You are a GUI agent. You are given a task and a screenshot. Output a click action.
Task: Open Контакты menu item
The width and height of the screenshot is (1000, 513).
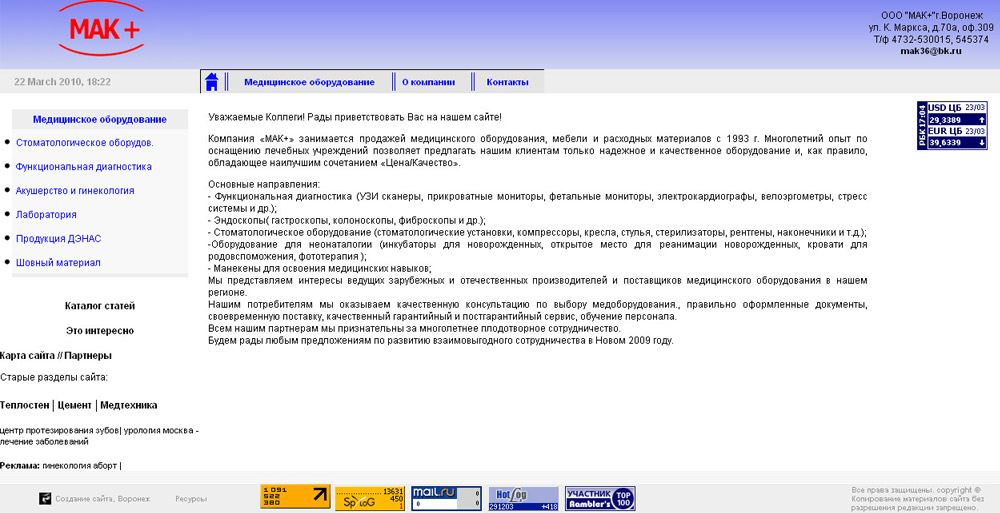(507, 82)
